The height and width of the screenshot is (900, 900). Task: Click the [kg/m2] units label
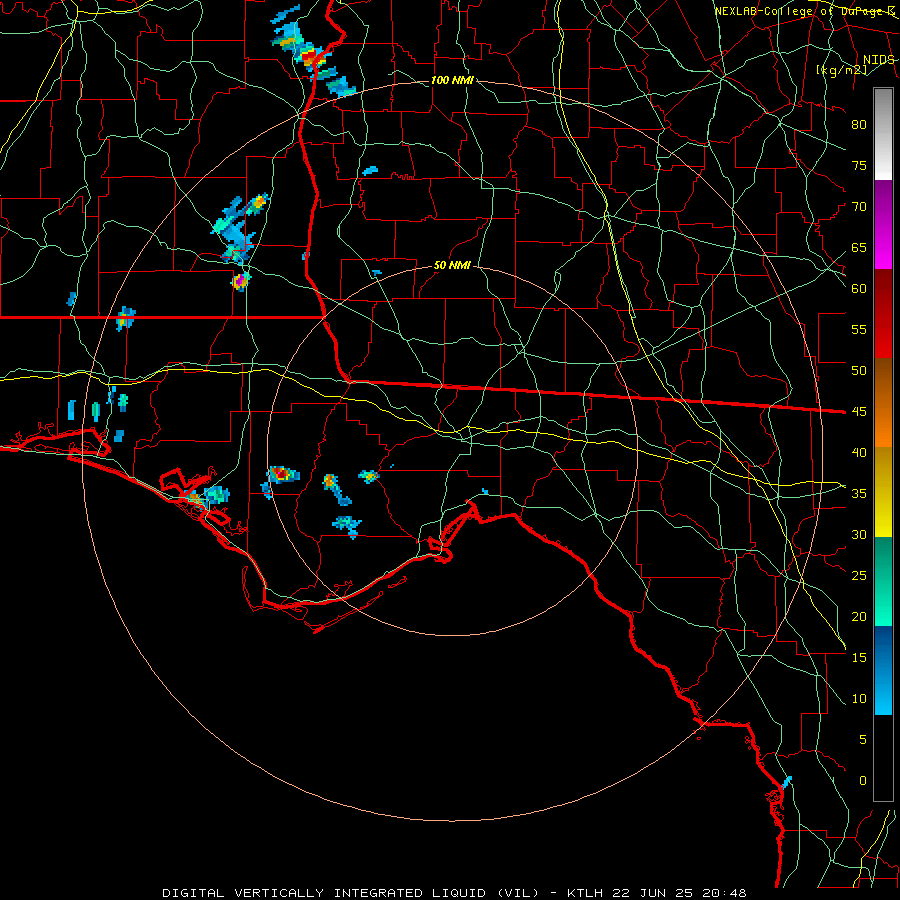(841, 70)
